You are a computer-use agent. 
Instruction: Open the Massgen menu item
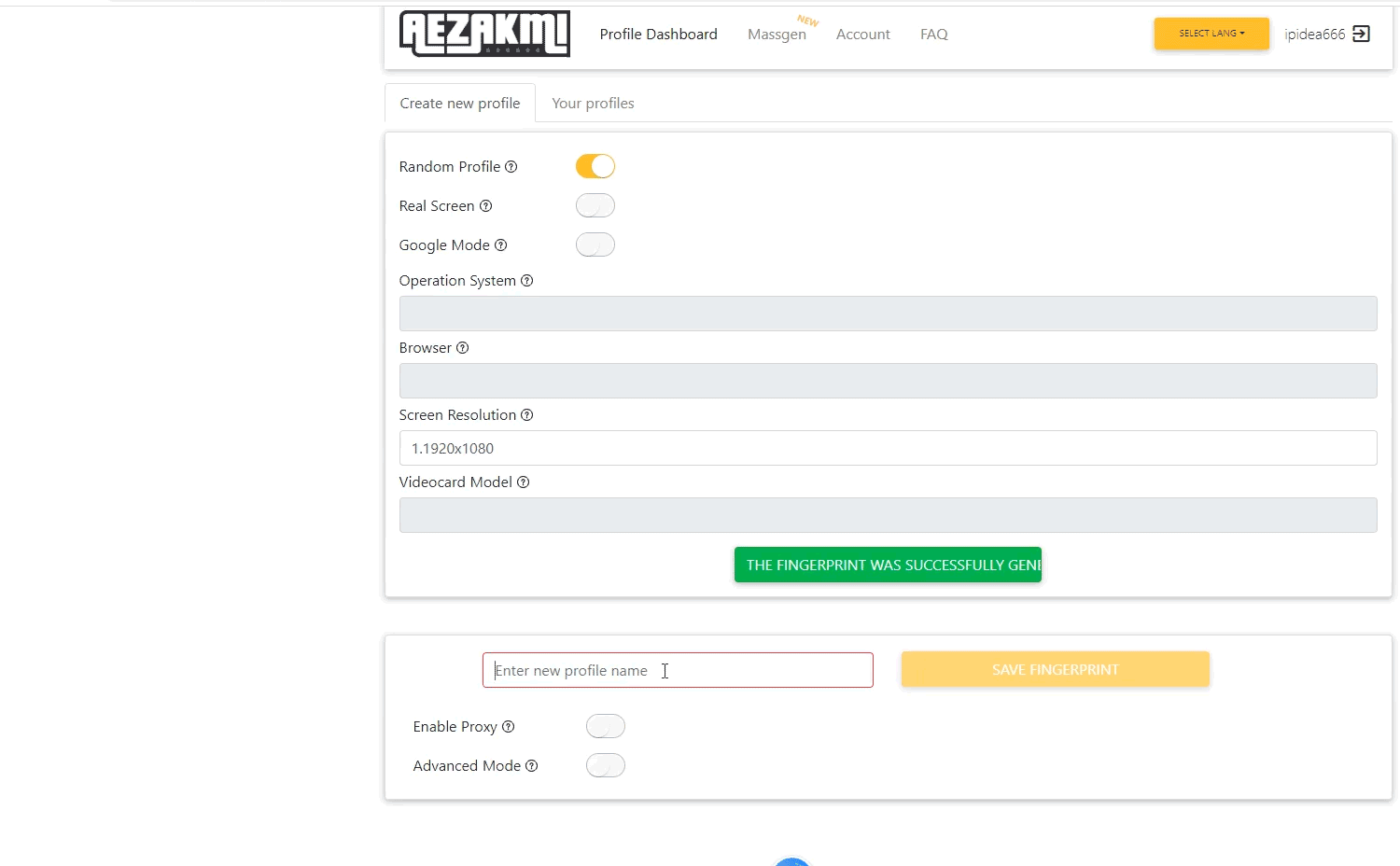tap(777, 35)
